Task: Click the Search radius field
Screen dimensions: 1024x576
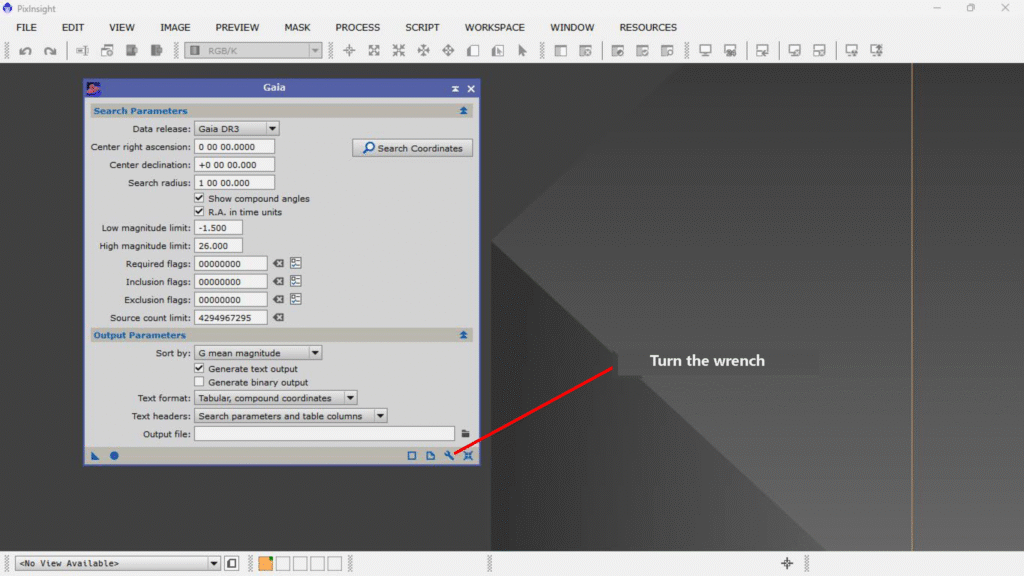Action: 234,183
